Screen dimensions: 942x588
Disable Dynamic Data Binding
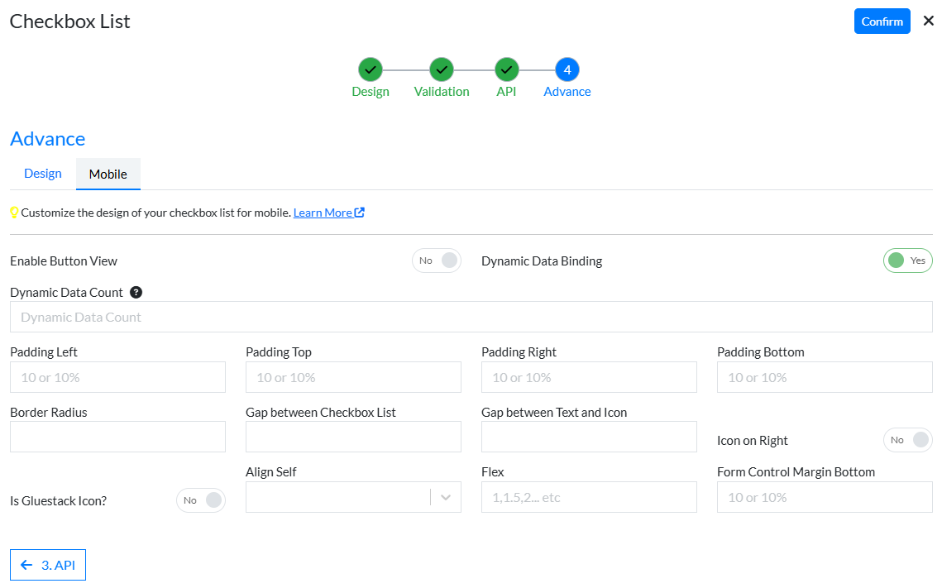[907, 260]
